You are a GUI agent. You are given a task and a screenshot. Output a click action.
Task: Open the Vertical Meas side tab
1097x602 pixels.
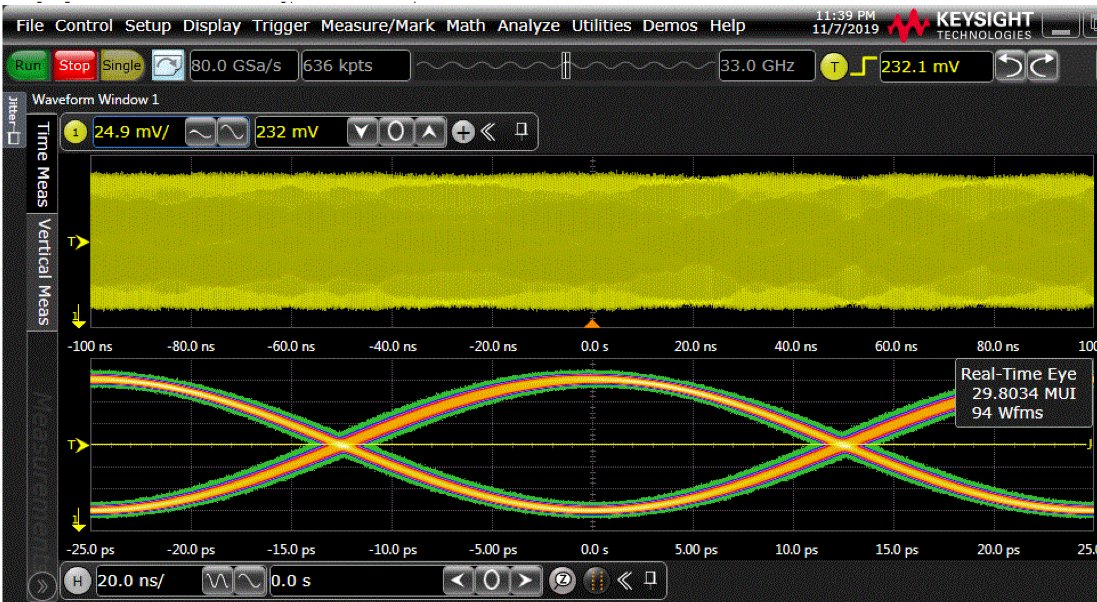(43, 271)
